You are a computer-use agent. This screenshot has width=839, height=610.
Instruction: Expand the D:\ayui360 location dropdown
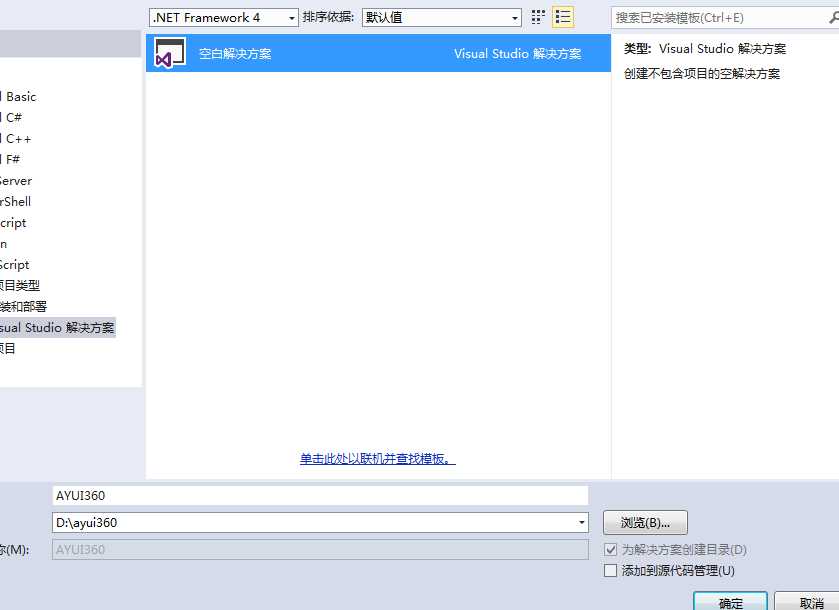[581, 522]
